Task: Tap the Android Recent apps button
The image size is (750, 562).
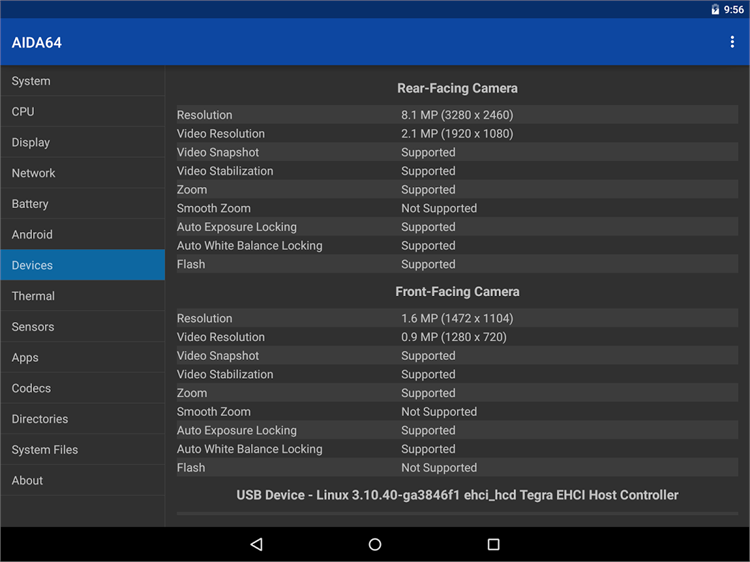Action: coord(493,544)
